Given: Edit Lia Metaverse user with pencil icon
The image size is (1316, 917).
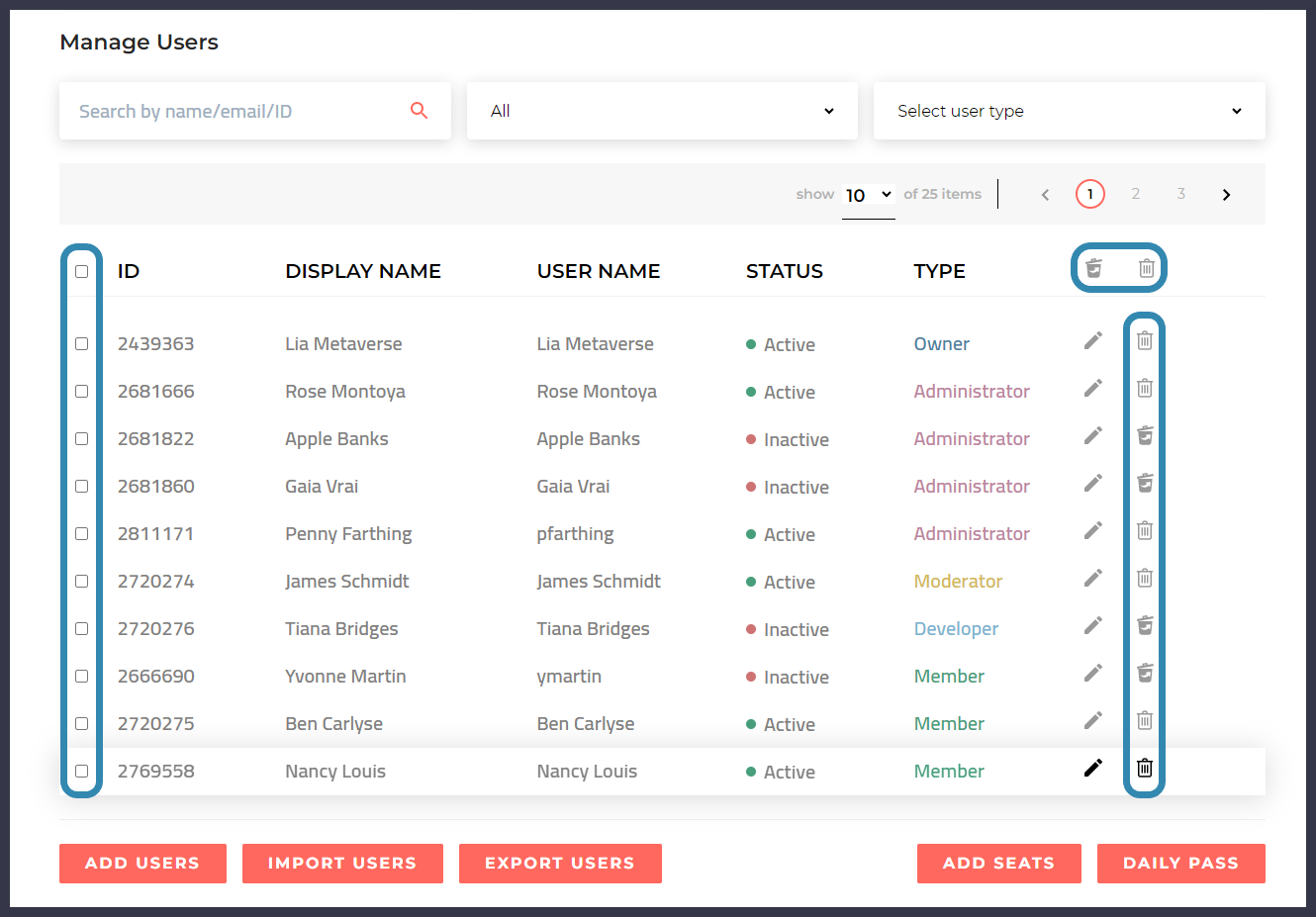Looking at the screenshot, I should (1092, 341).
